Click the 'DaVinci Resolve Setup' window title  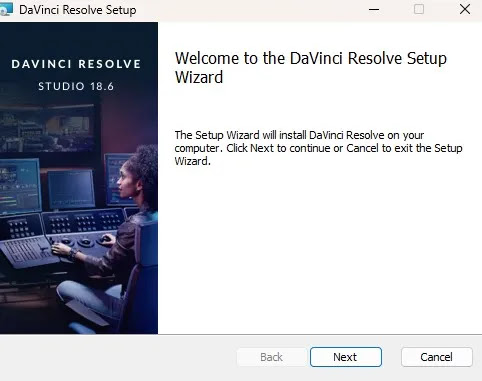click(78, 10)
